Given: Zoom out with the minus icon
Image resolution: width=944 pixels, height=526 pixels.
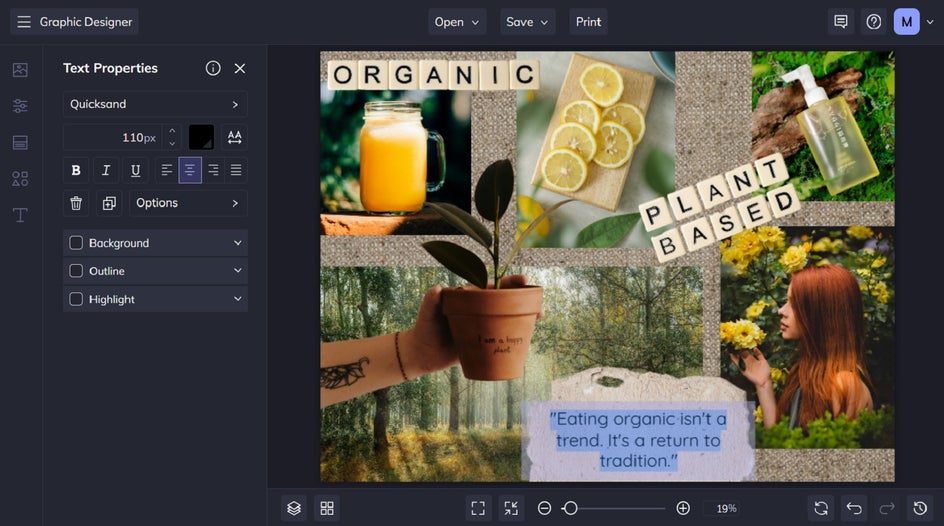Looking at the screenshot, I should pos(544,509).
